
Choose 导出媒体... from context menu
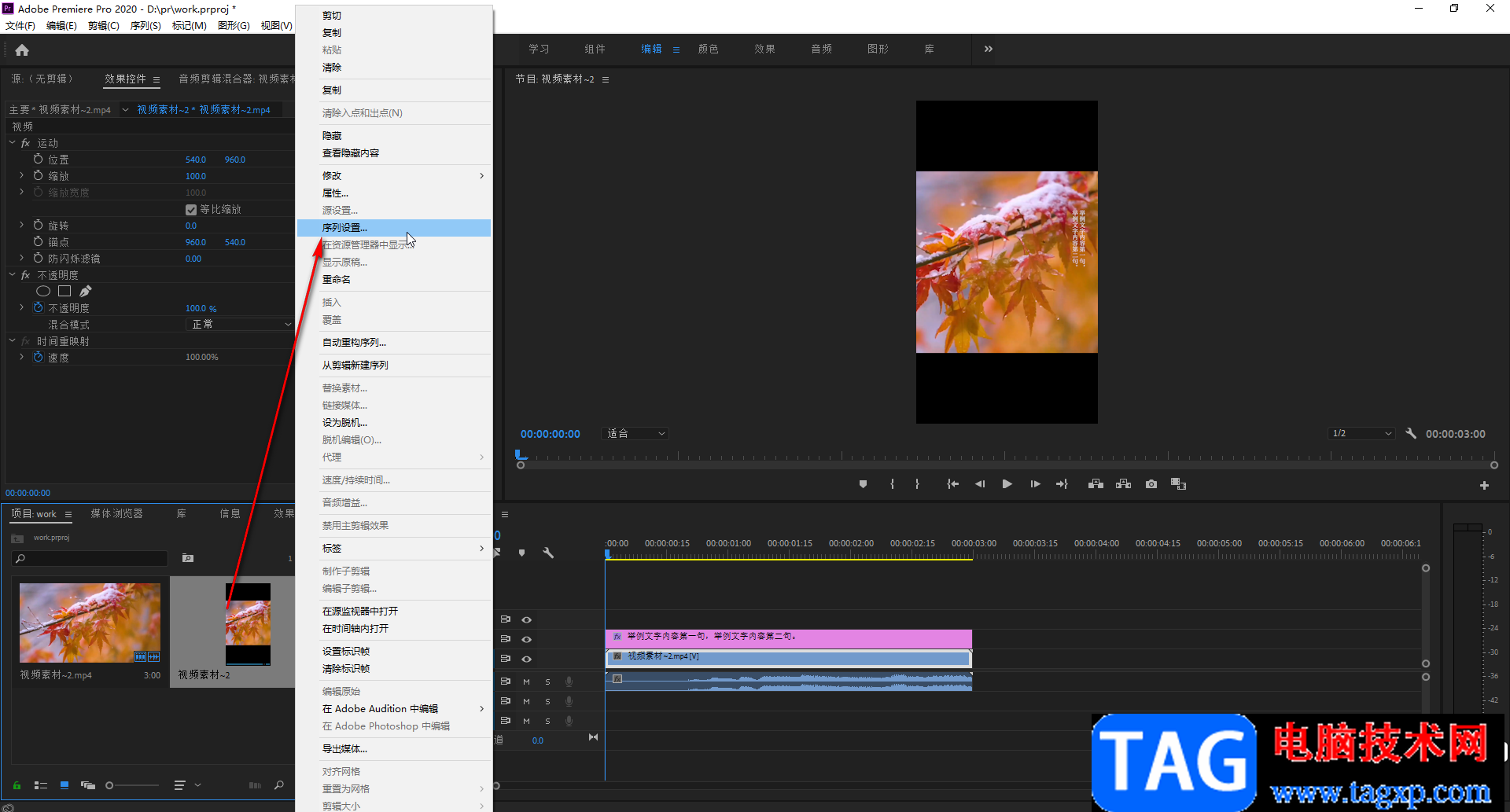(393, 748)
